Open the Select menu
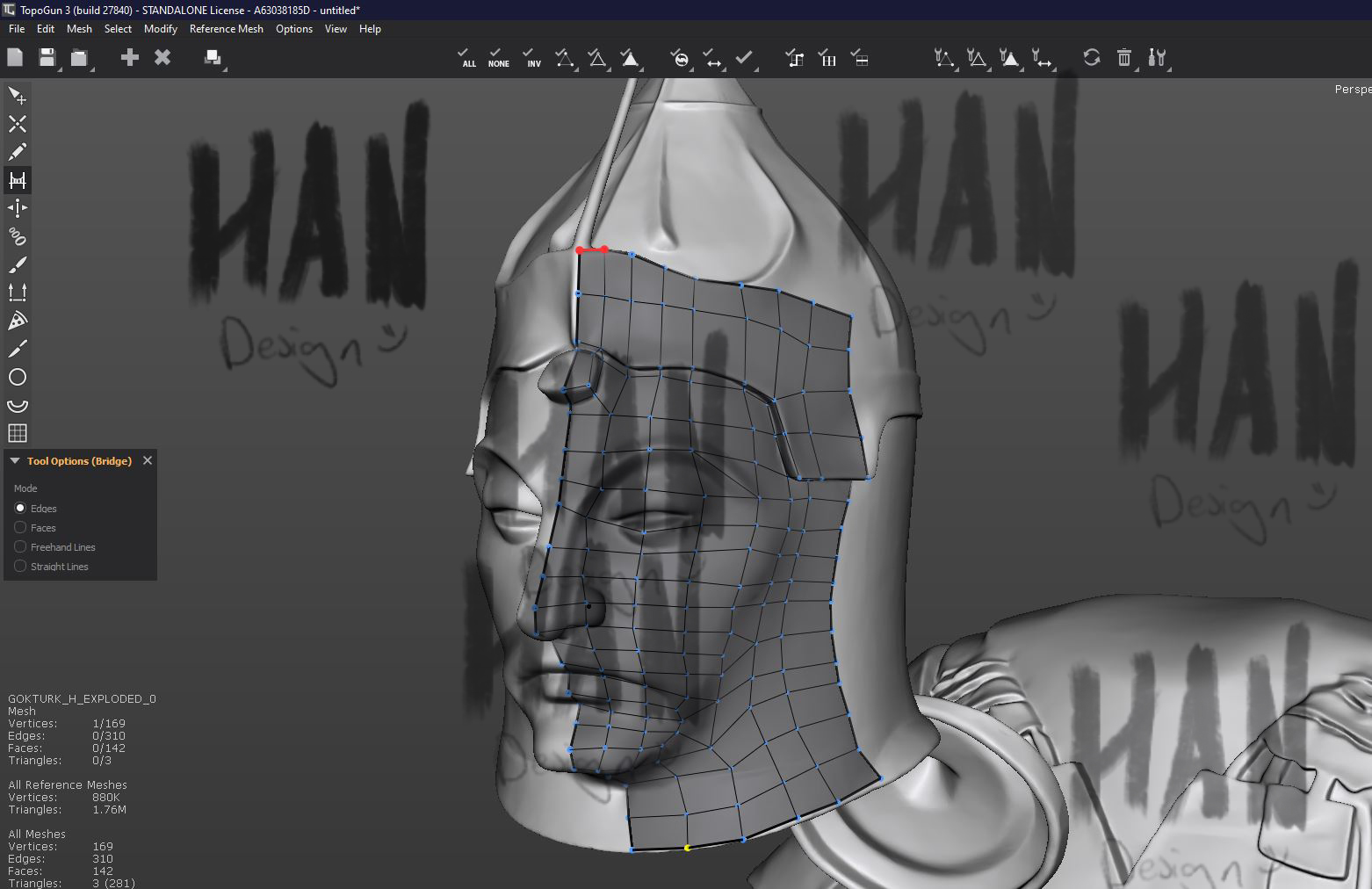Viewport: 1372px width, 889px height. [x=118, y=29]
